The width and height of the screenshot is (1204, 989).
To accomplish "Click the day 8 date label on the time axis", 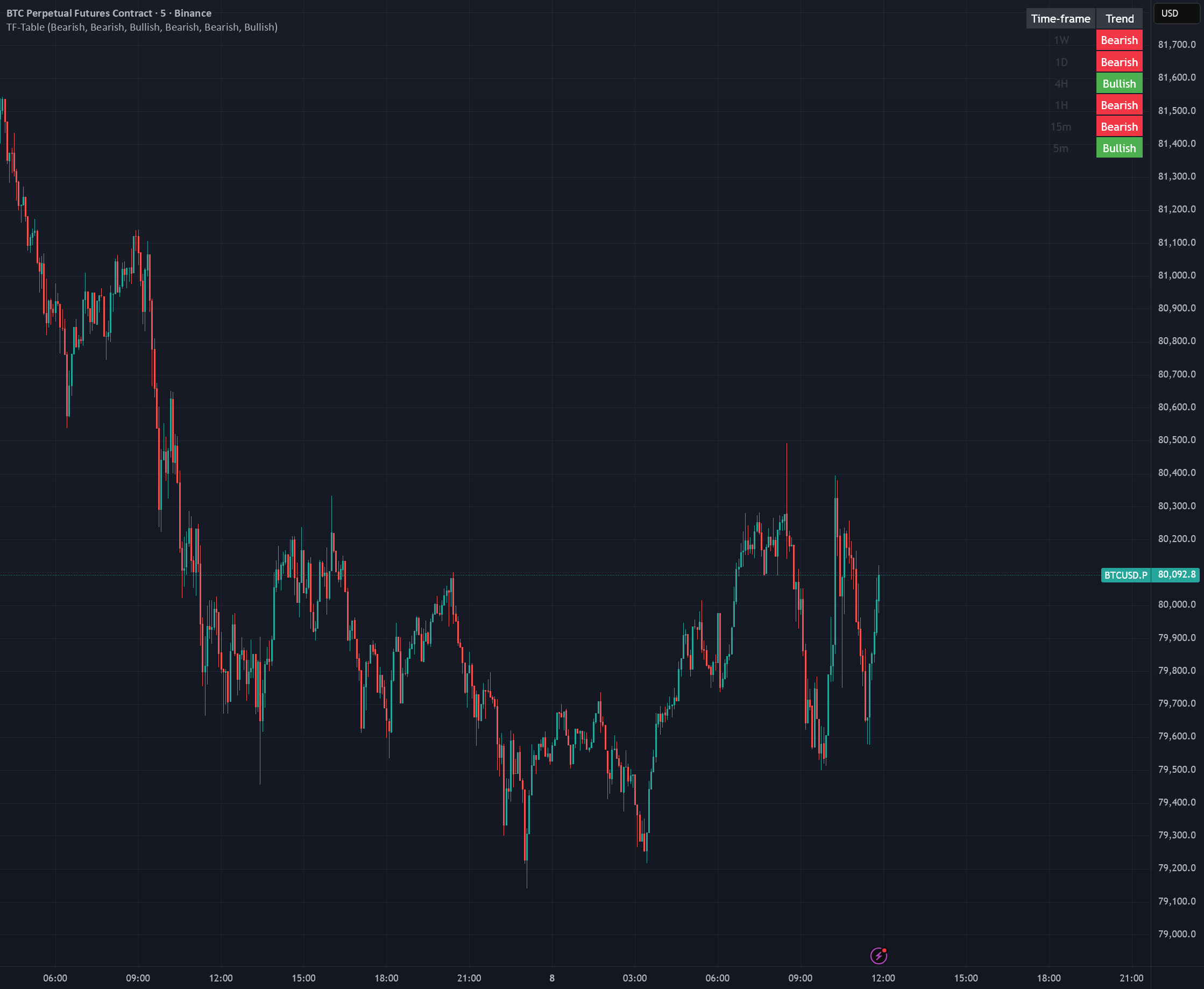I will click(551, 978).
